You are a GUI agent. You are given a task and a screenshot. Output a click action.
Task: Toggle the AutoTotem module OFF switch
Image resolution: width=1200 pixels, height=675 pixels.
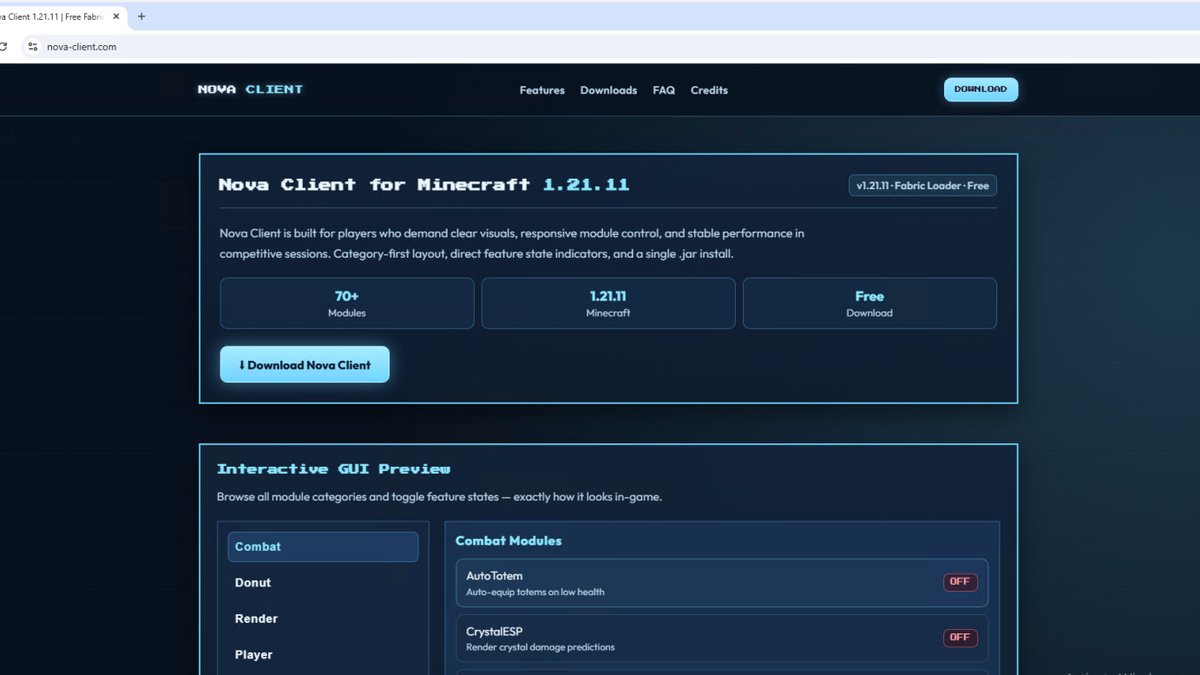tap(960, 582)
